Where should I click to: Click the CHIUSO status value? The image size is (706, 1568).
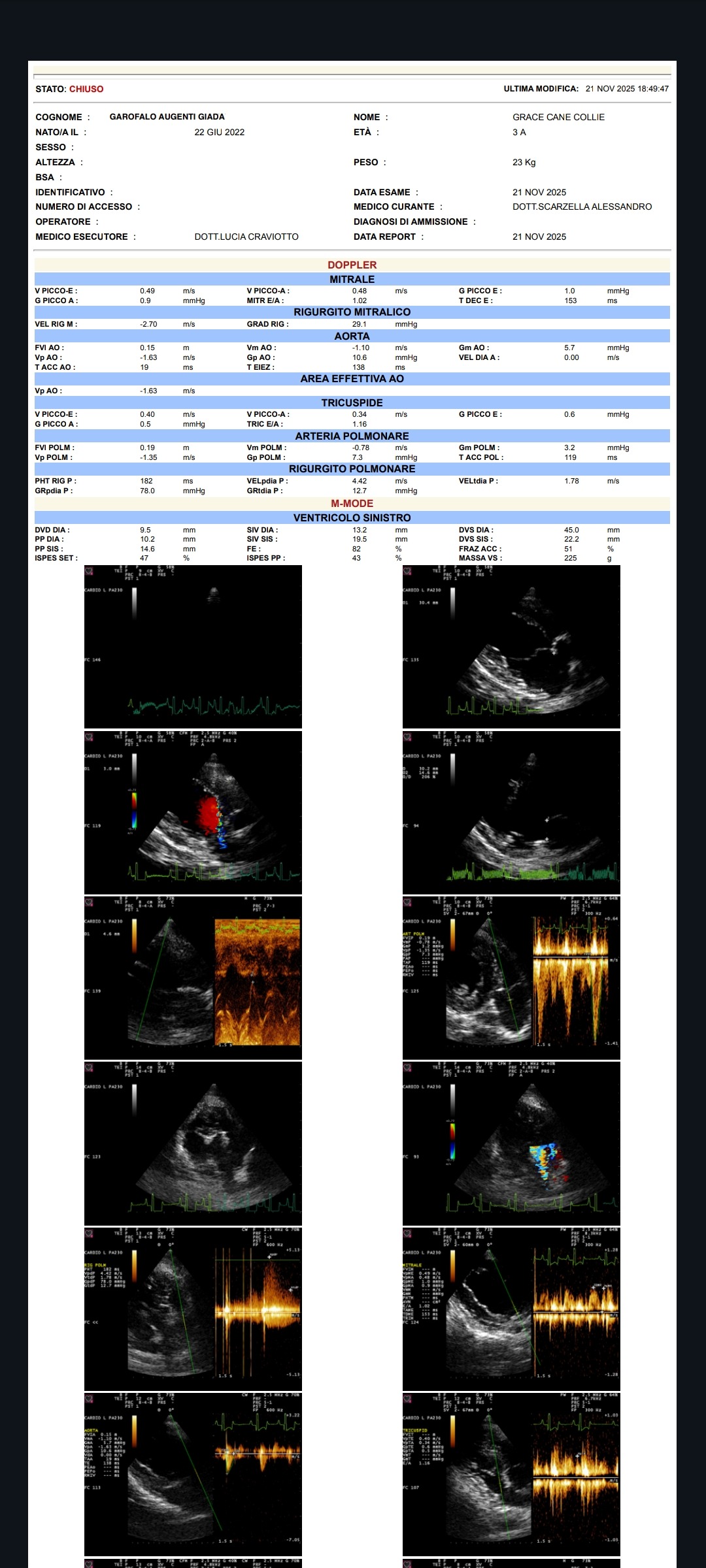point(86,89)
